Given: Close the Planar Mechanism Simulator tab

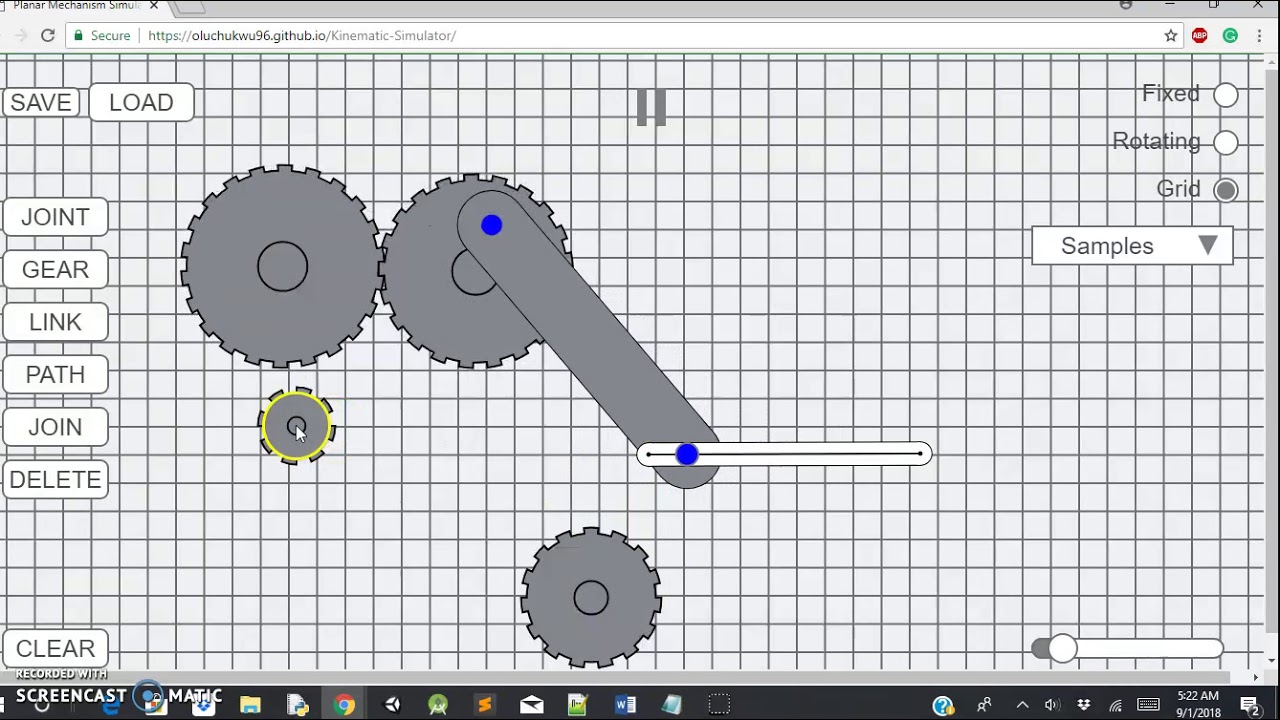Looking at the screenshot, I should 154,6.
